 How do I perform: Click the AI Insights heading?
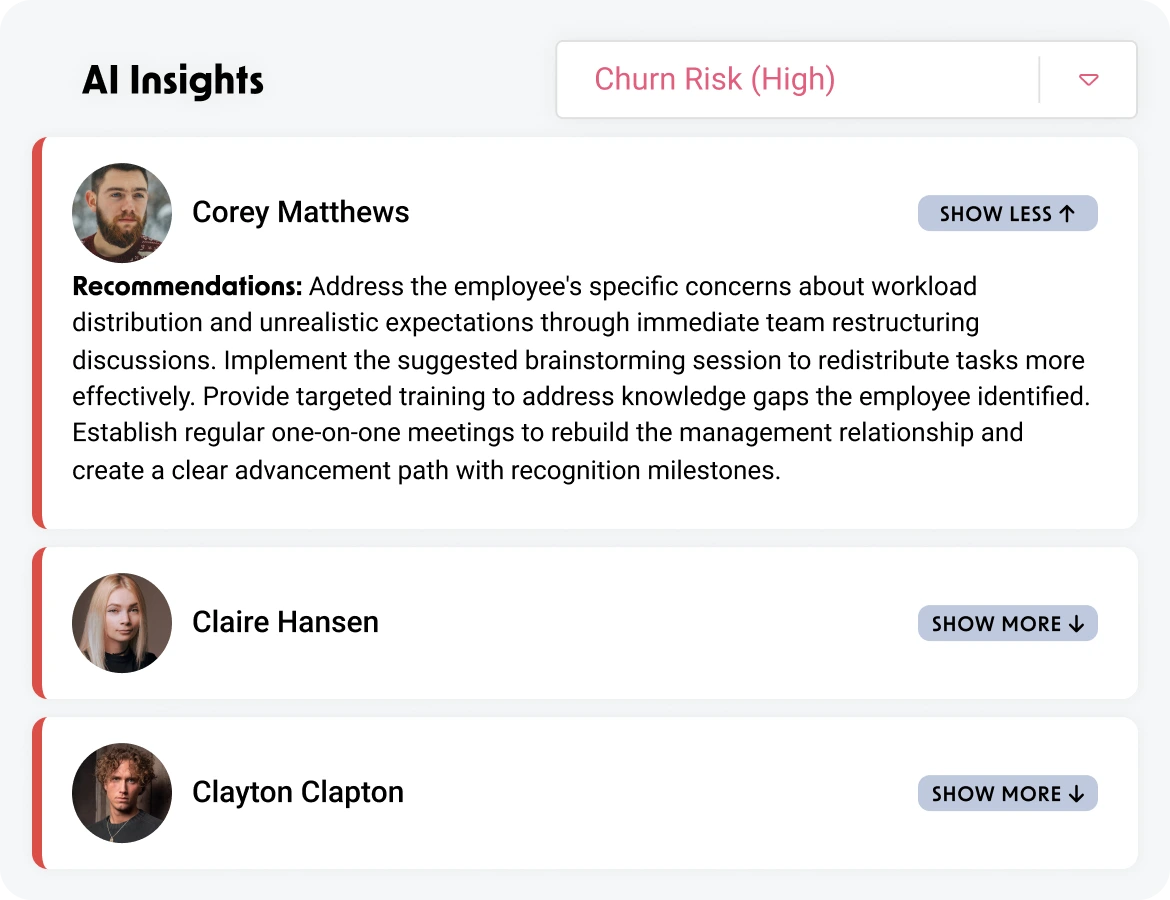172,81
